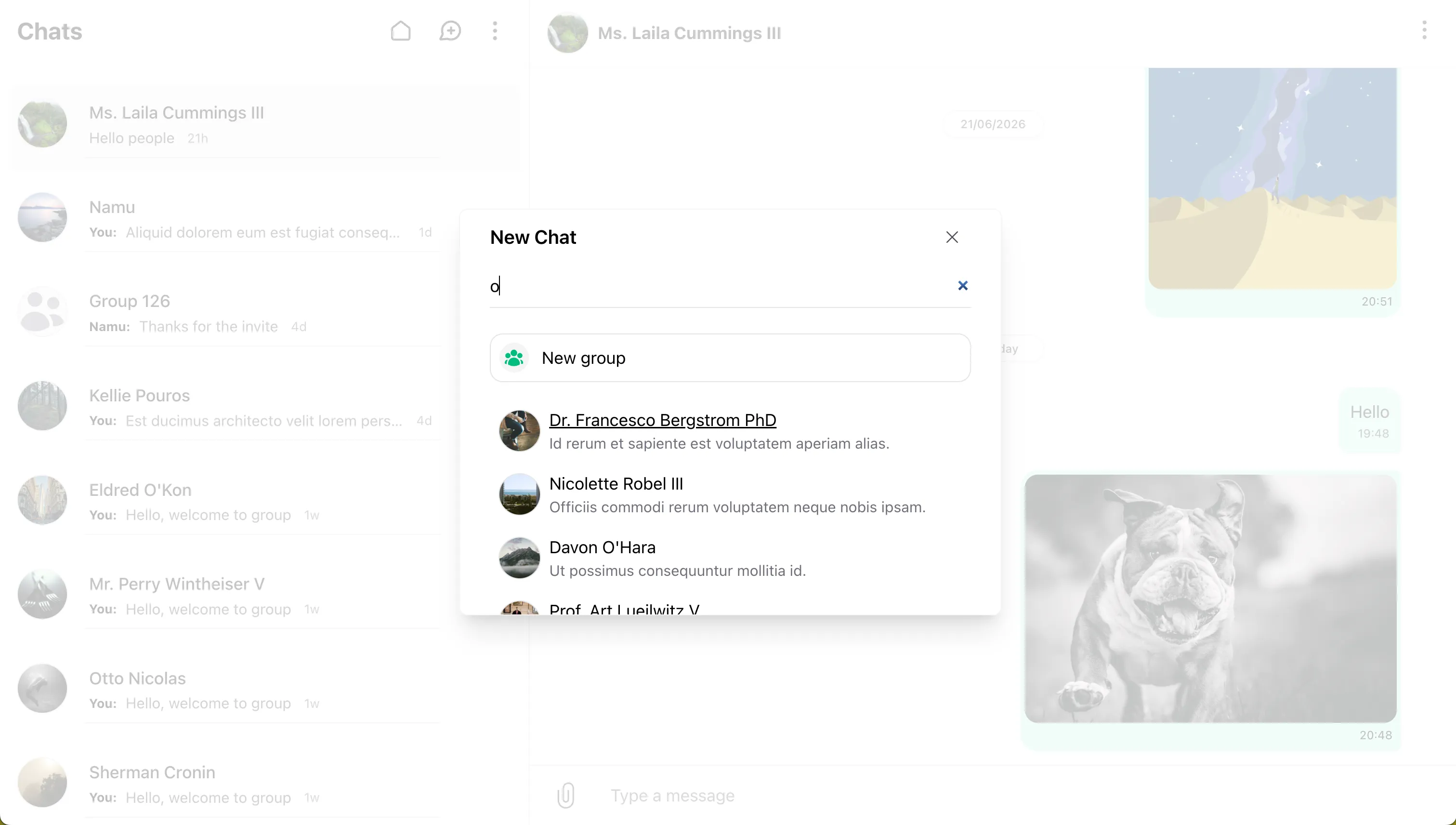1456x825 pixels.
Task: Click the Ms. Laila Cummings III header name
Action: 689,33
